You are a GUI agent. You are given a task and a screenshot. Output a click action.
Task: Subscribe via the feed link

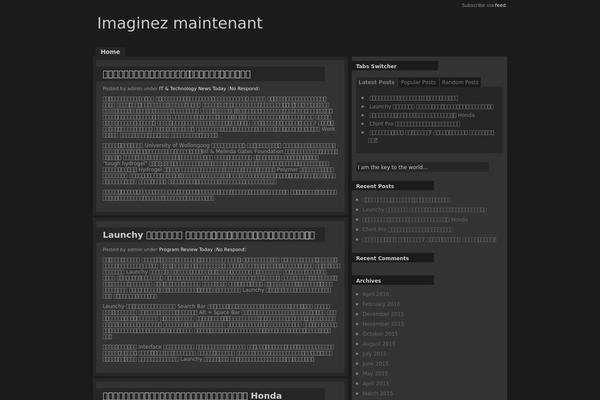pyautogui.click(x=500, y=5)
